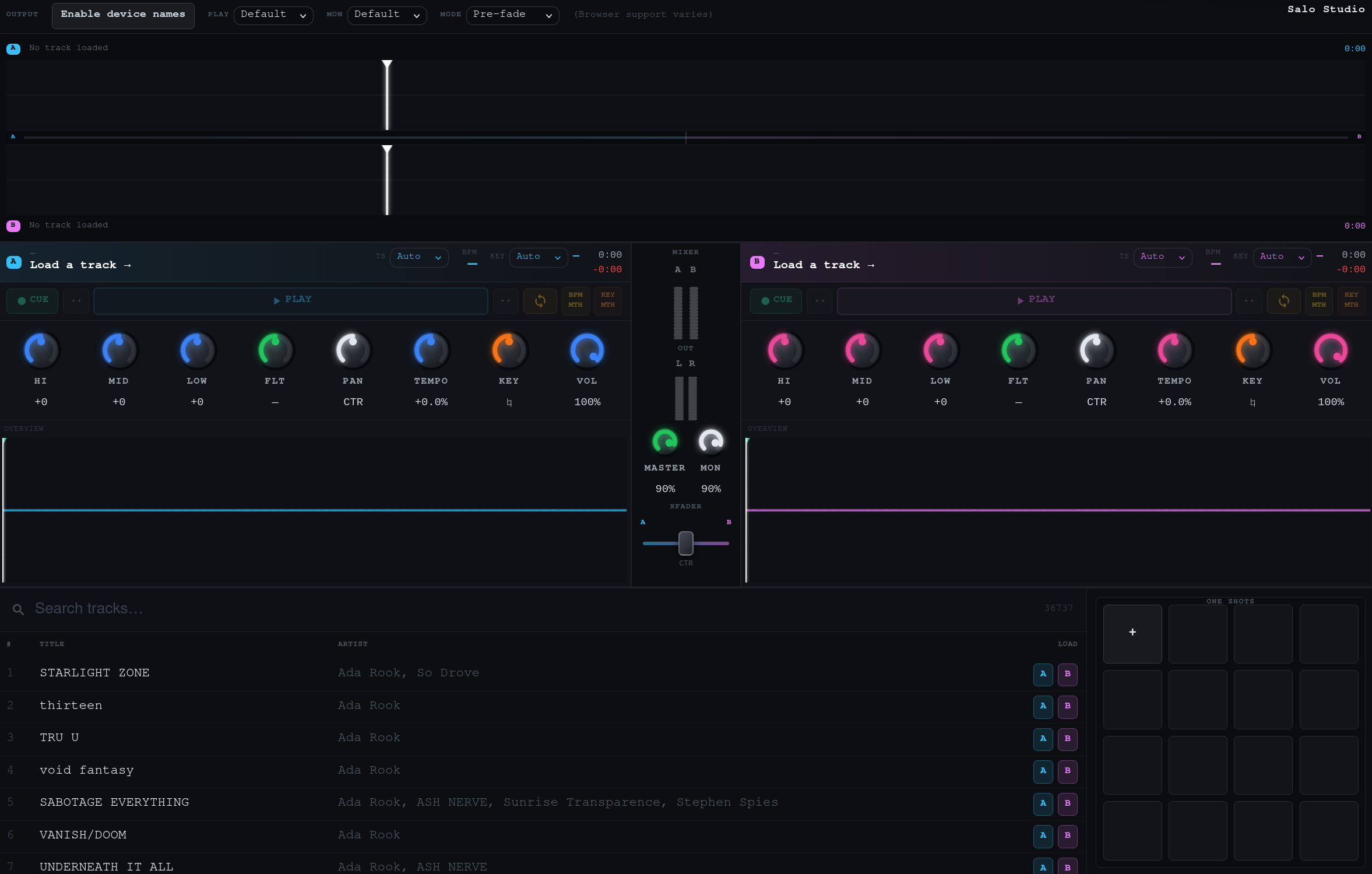Toggle the loop icon on deck B
Image resolution: width=1372 pixels, height=874 pixels.
(1283, 301)
